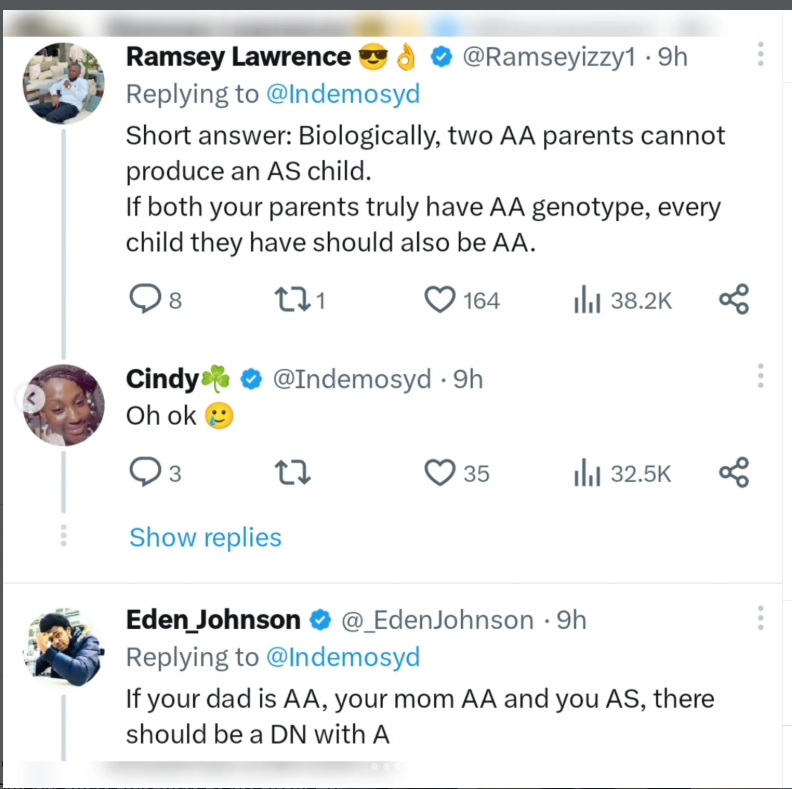792x789 pixels.
Task: Open Eden_Johnson's profile by display name
Action: [213, 620]
